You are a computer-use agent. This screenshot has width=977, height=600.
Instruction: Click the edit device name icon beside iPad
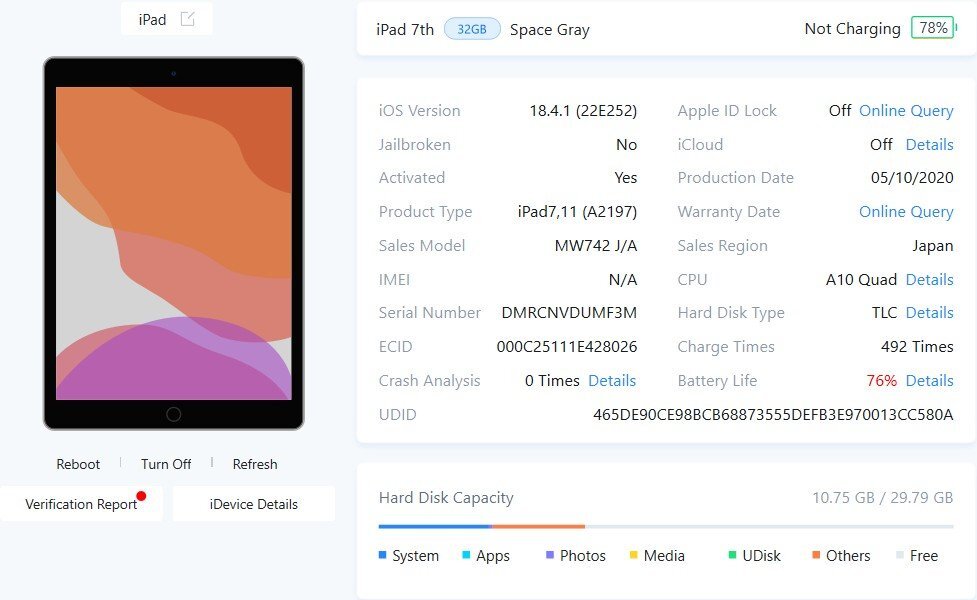coord(187,19)
